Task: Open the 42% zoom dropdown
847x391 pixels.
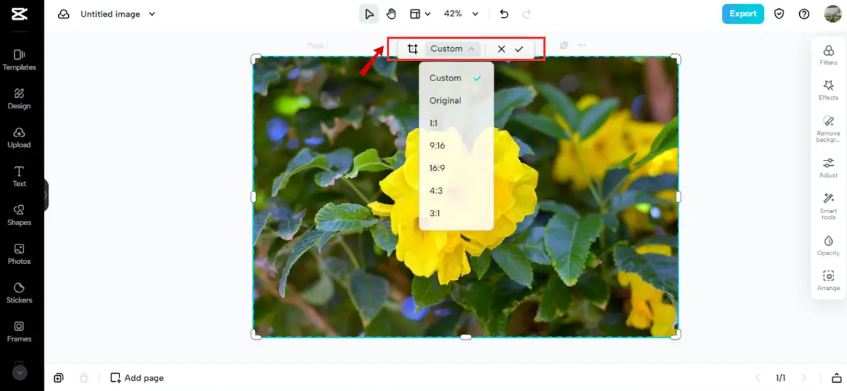Action: click(x=461, y=14)
